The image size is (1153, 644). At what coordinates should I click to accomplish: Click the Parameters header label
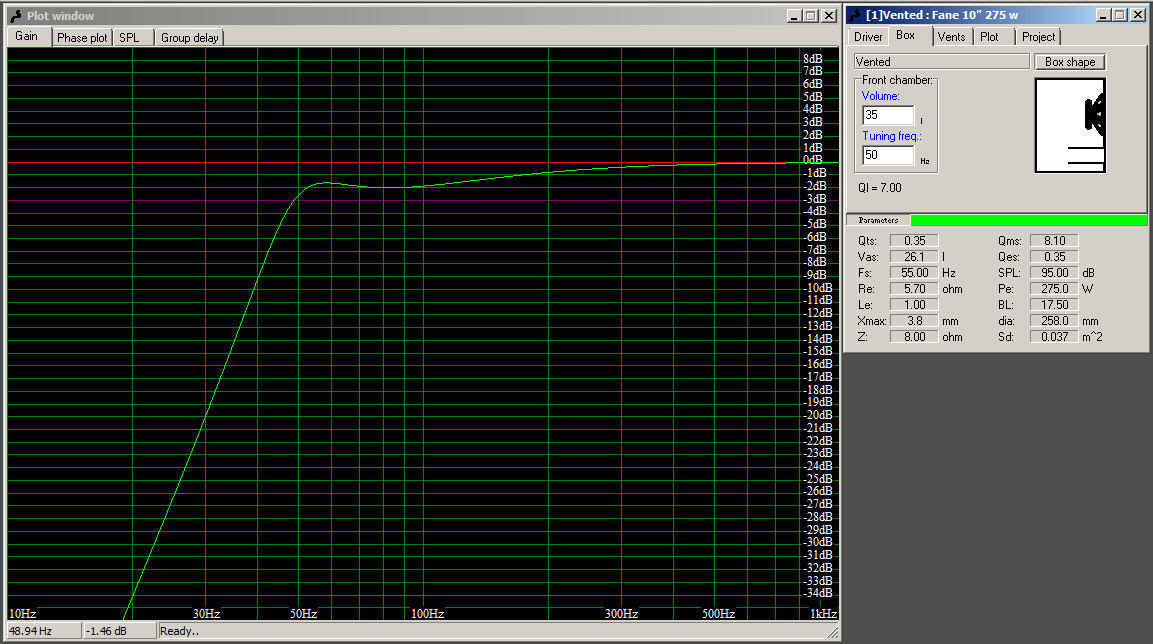tap(878, 220)
